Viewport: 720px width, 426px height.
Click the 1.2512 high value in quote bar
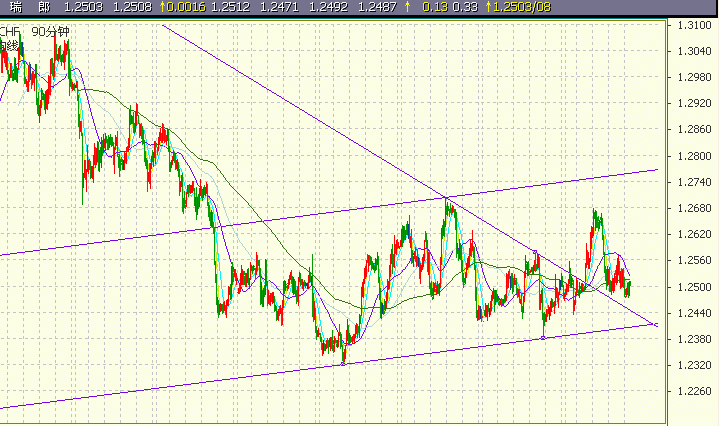click(x=231, y=7)
